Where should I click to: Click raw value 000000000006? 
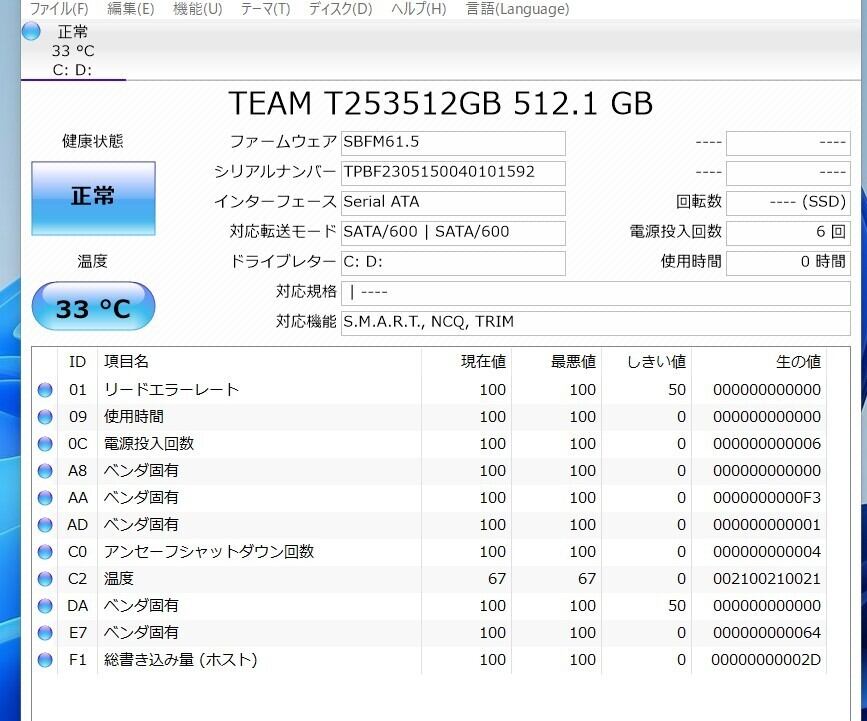(x=766, y=444)
